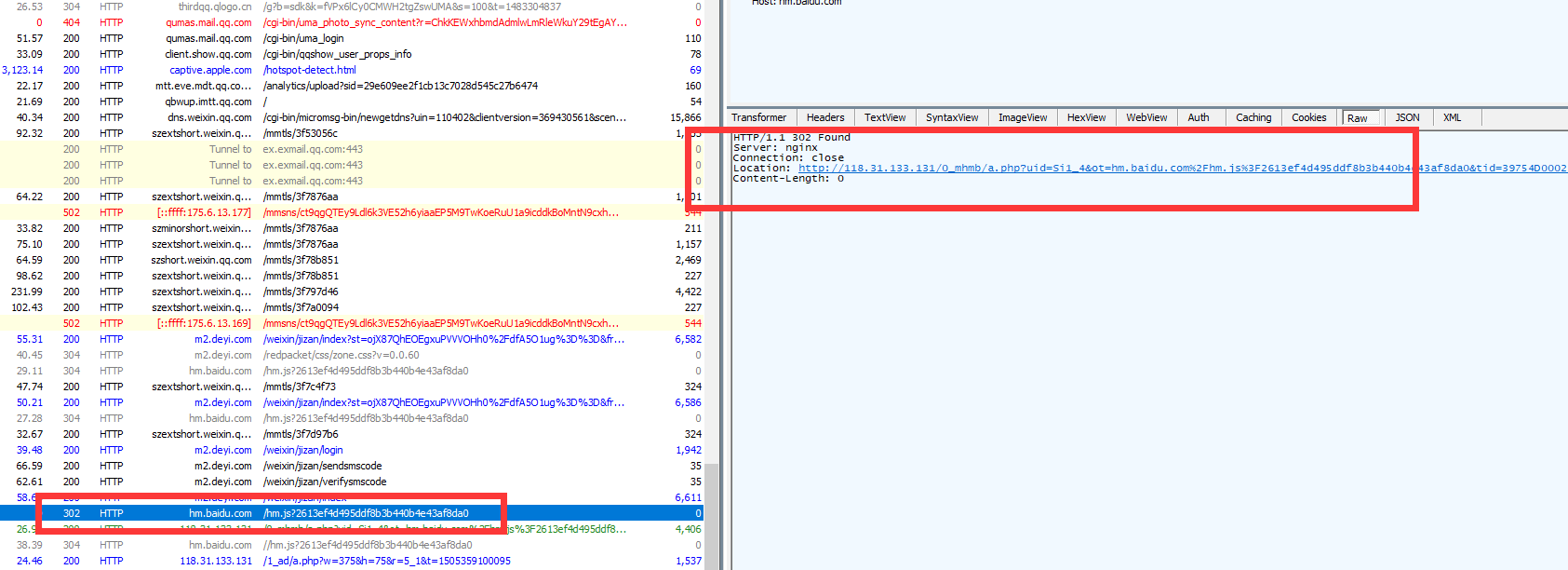The image size is (1568, 570).
Task: Select the /mmtls/3f797d46 session row
Action: pos(352,292)
